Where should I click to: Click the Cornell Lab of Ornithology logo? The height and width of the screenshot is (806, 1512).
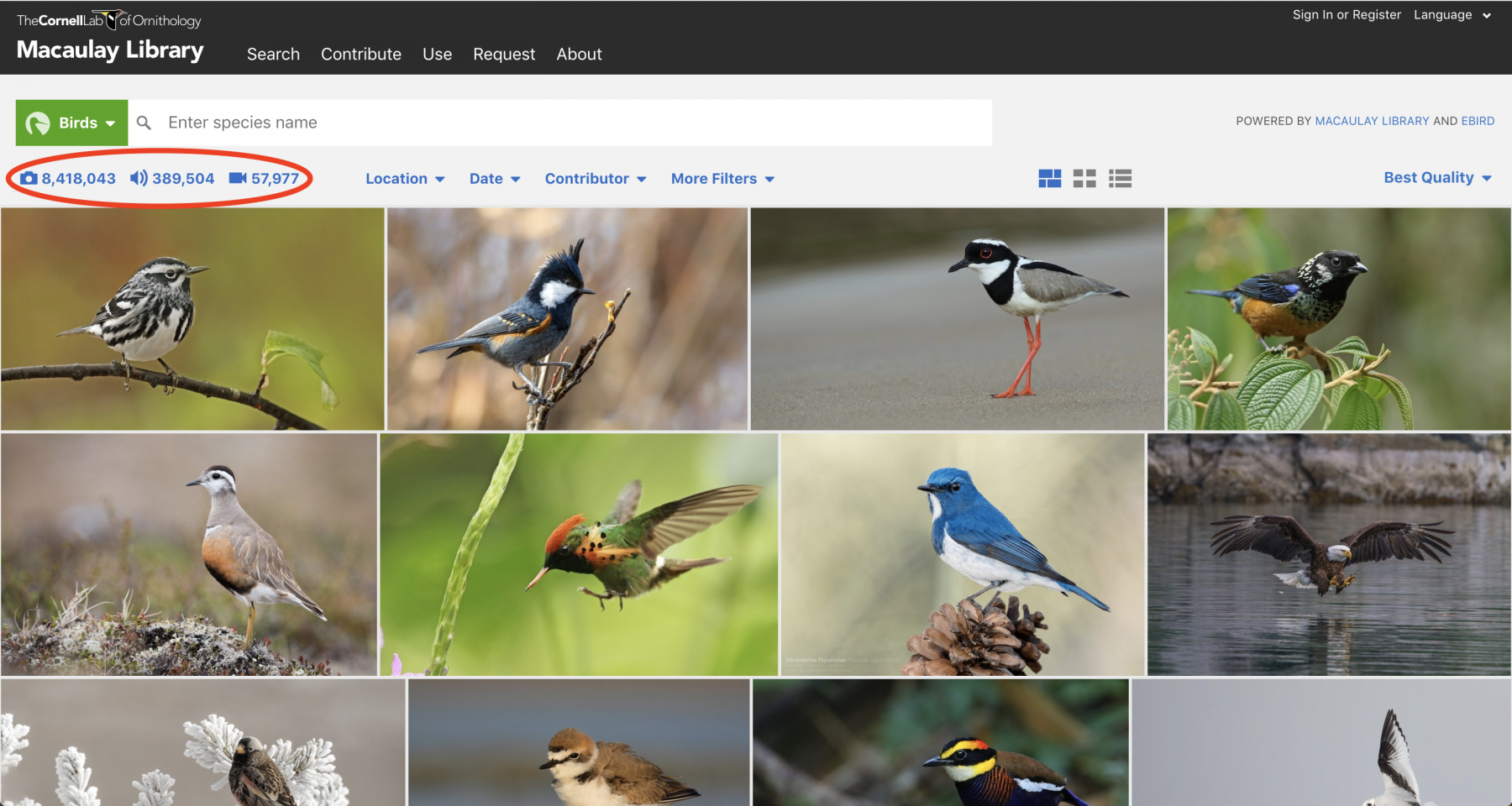coord(109,20)
